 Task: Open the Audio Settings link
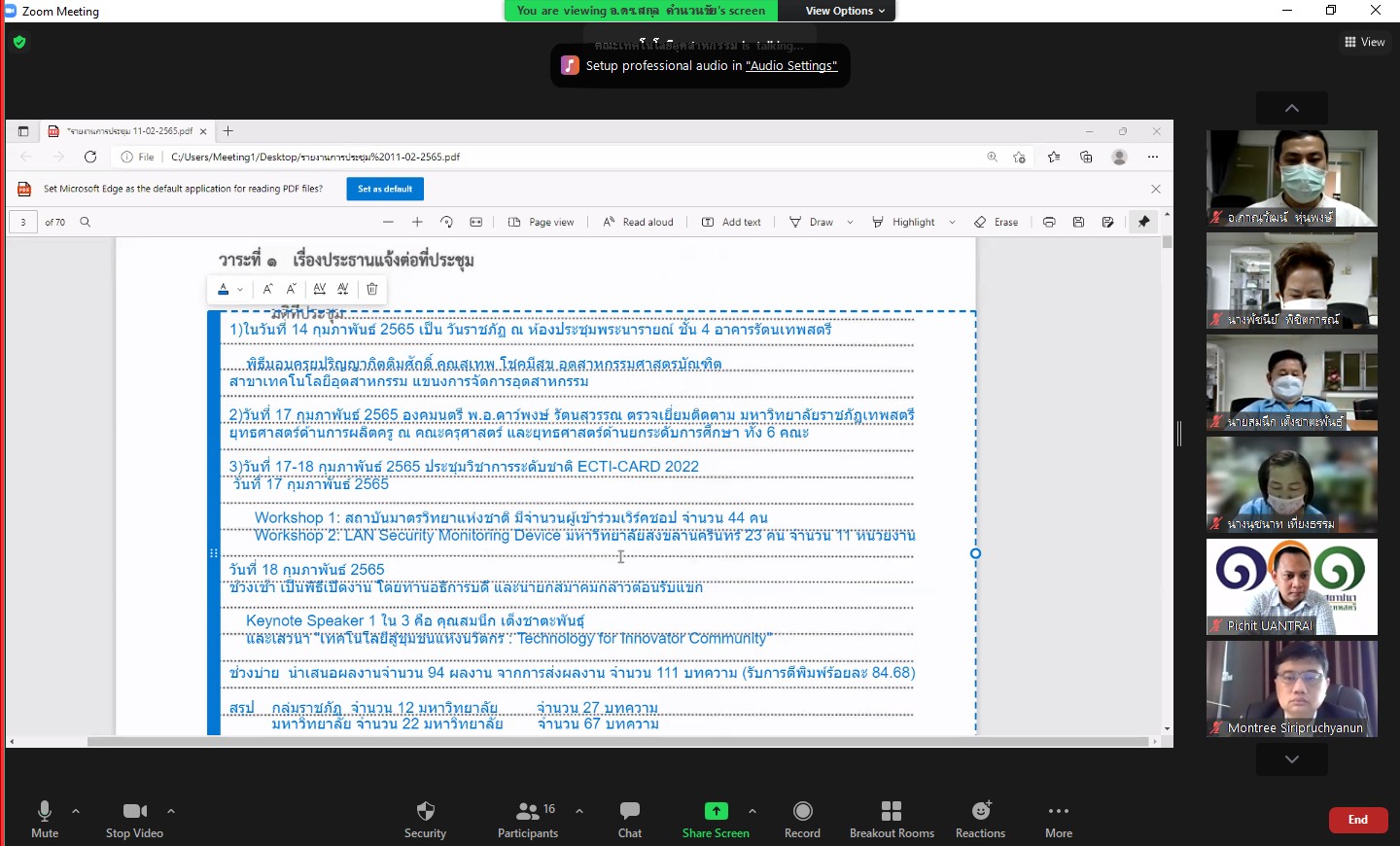(x=791, y=66)
